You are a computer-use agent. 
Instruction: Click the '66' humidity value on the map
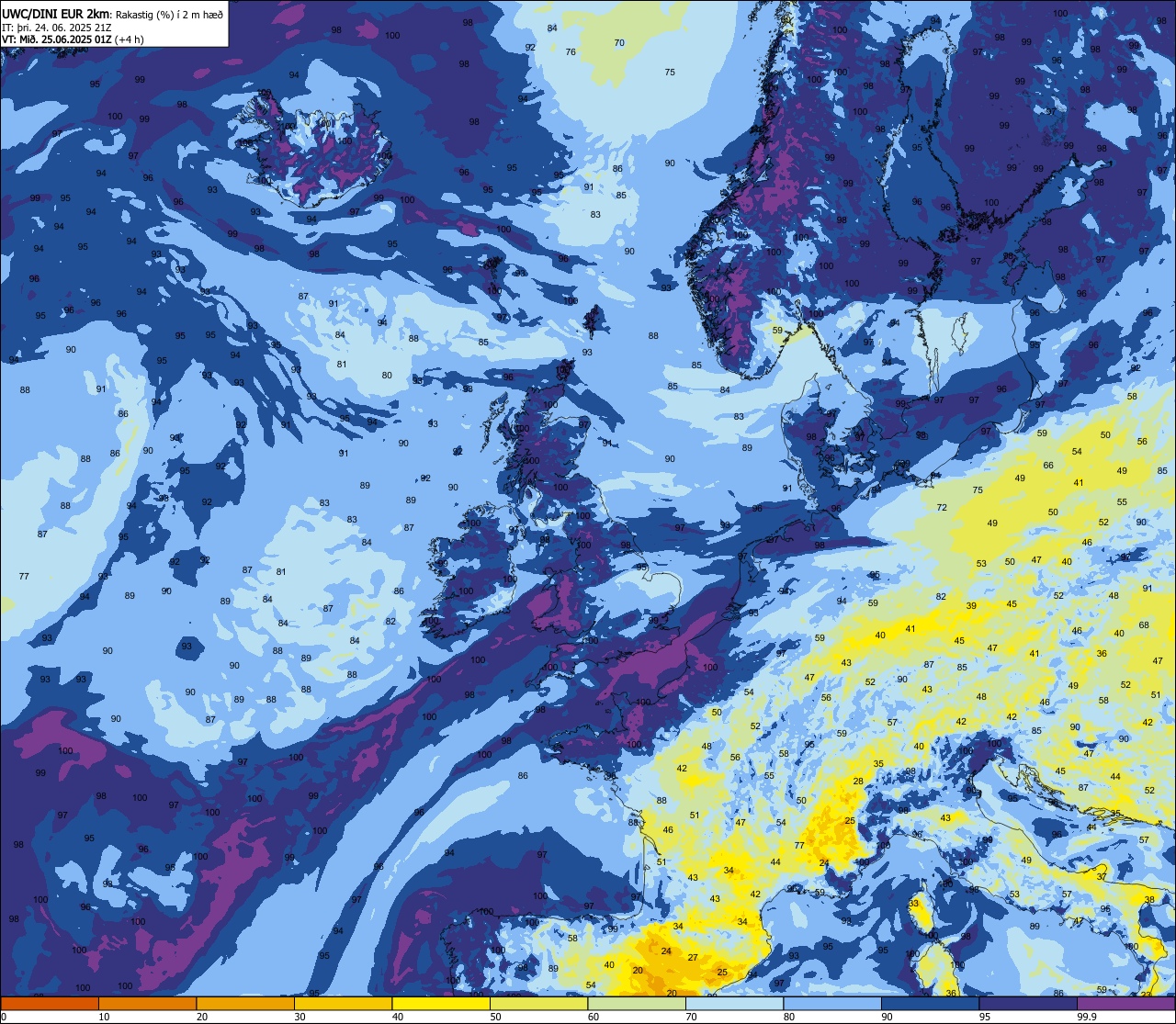pyautogui.click(x=1048, y=466)
